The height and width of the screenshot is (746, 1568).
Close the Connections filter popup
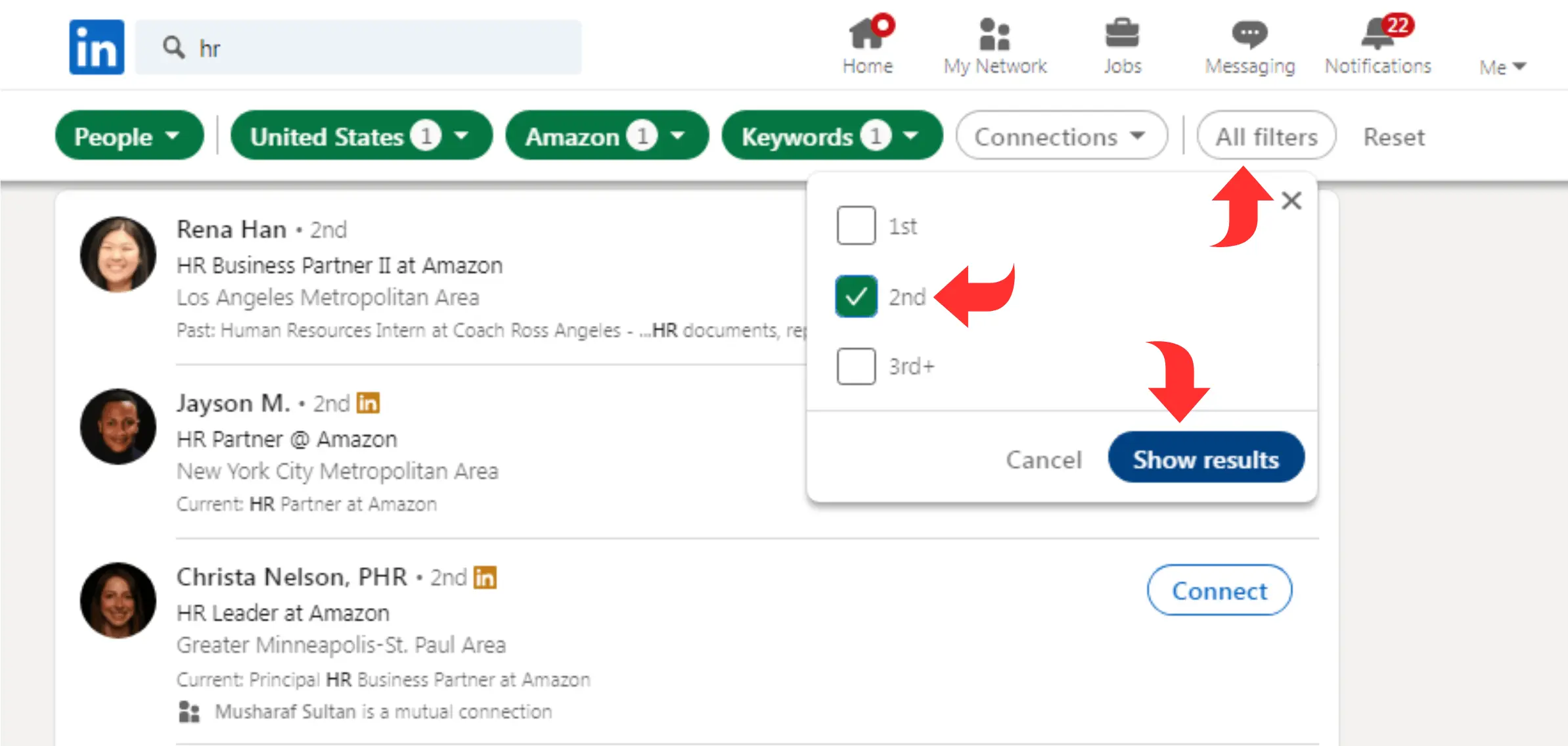1291,200
